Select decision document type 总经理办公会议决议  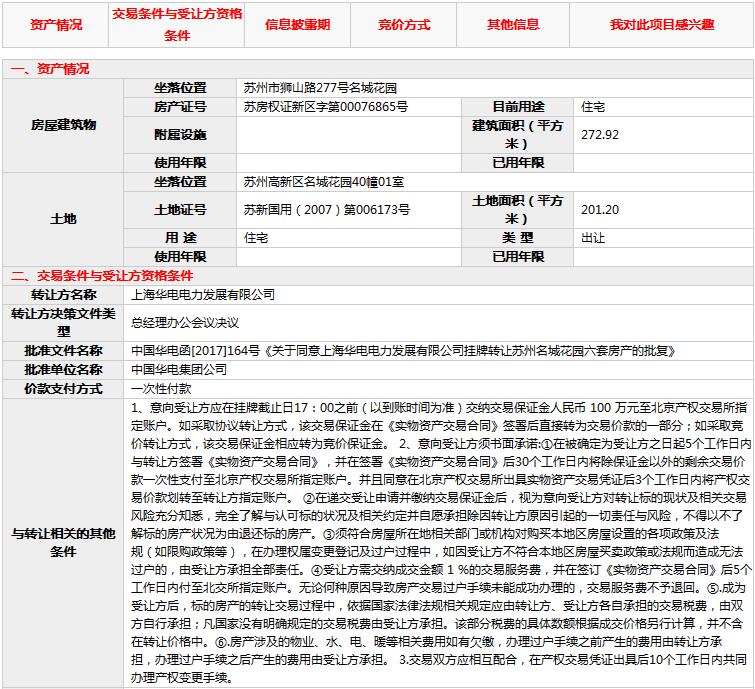click(x=185, y=323)
